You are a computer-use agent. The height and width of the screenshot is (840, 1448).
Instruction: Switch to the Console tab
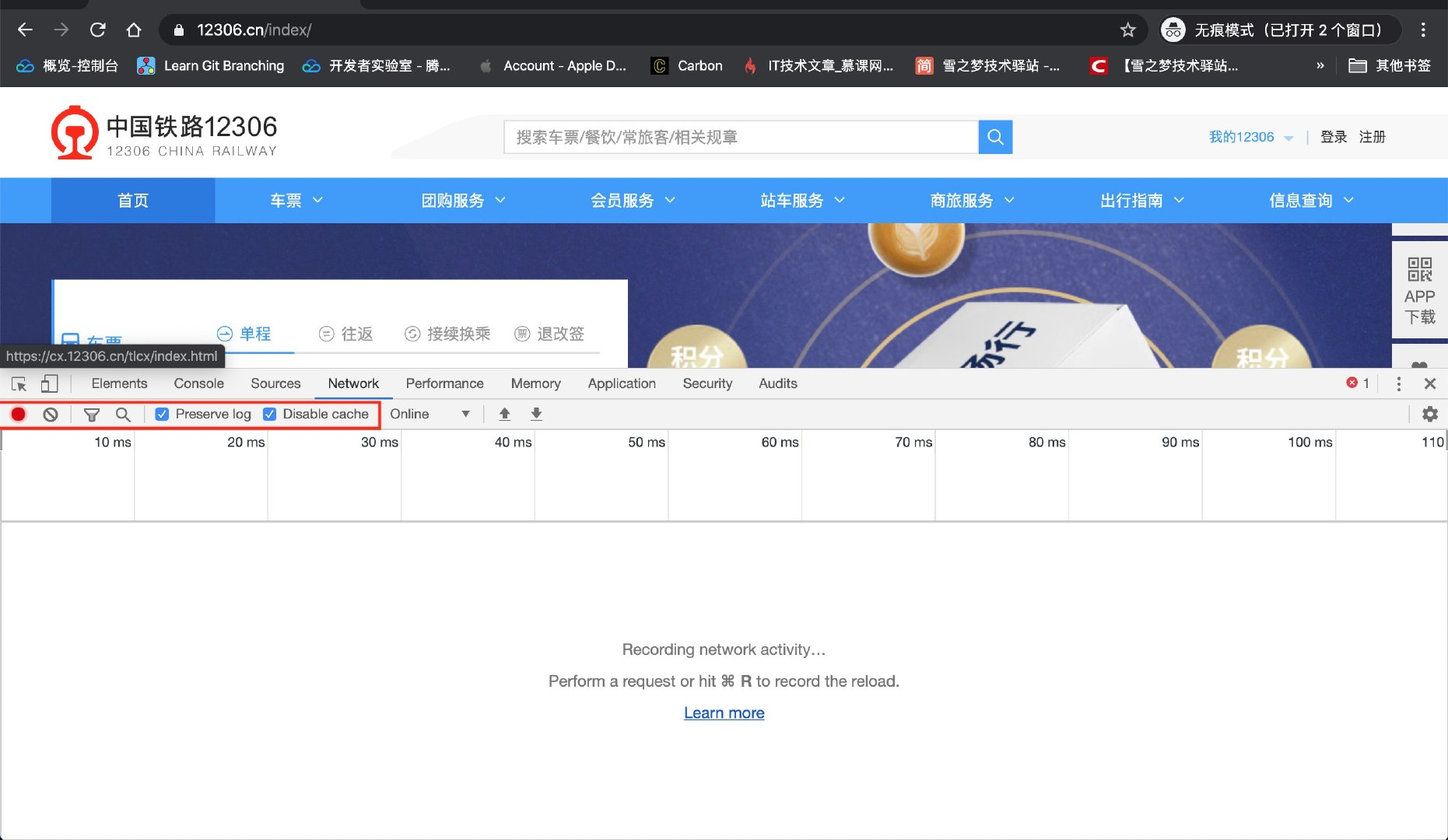198,383
